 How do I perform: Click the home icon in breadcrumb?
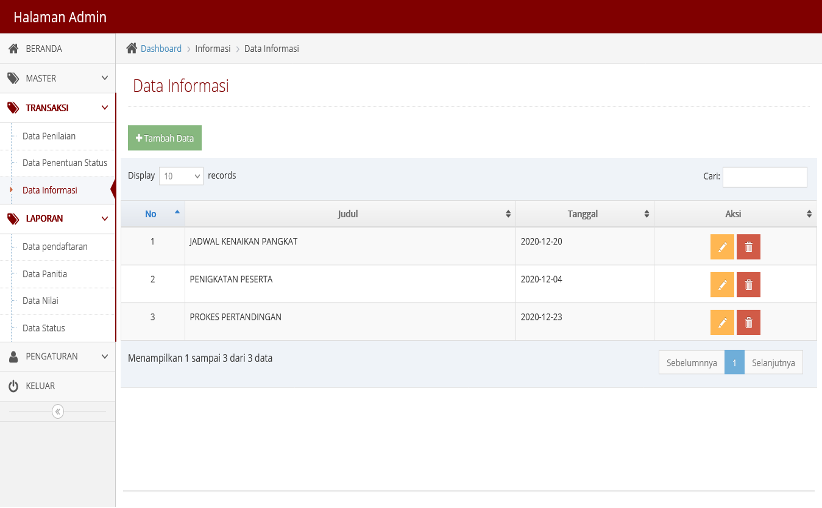(132, 48)
